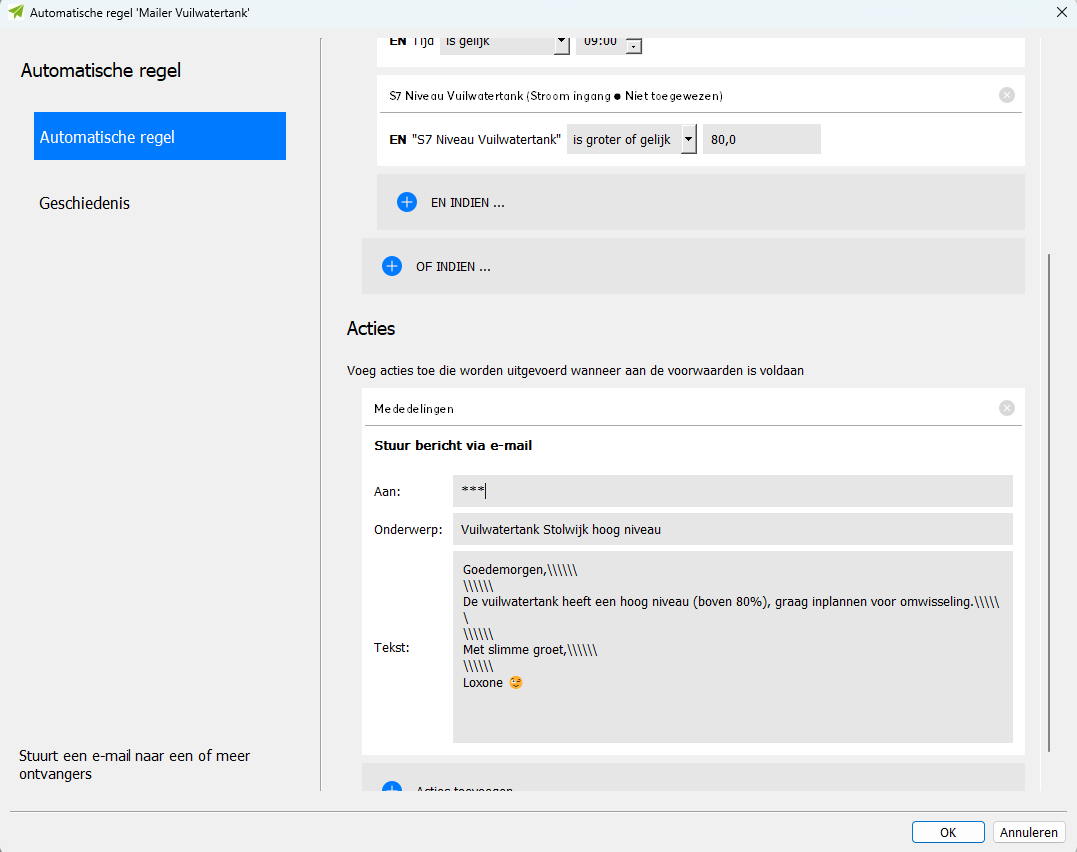The width and height of the screenshot is (1077, 852).
Task: Click the 09:00 time value field
Action: coord(600,42)
